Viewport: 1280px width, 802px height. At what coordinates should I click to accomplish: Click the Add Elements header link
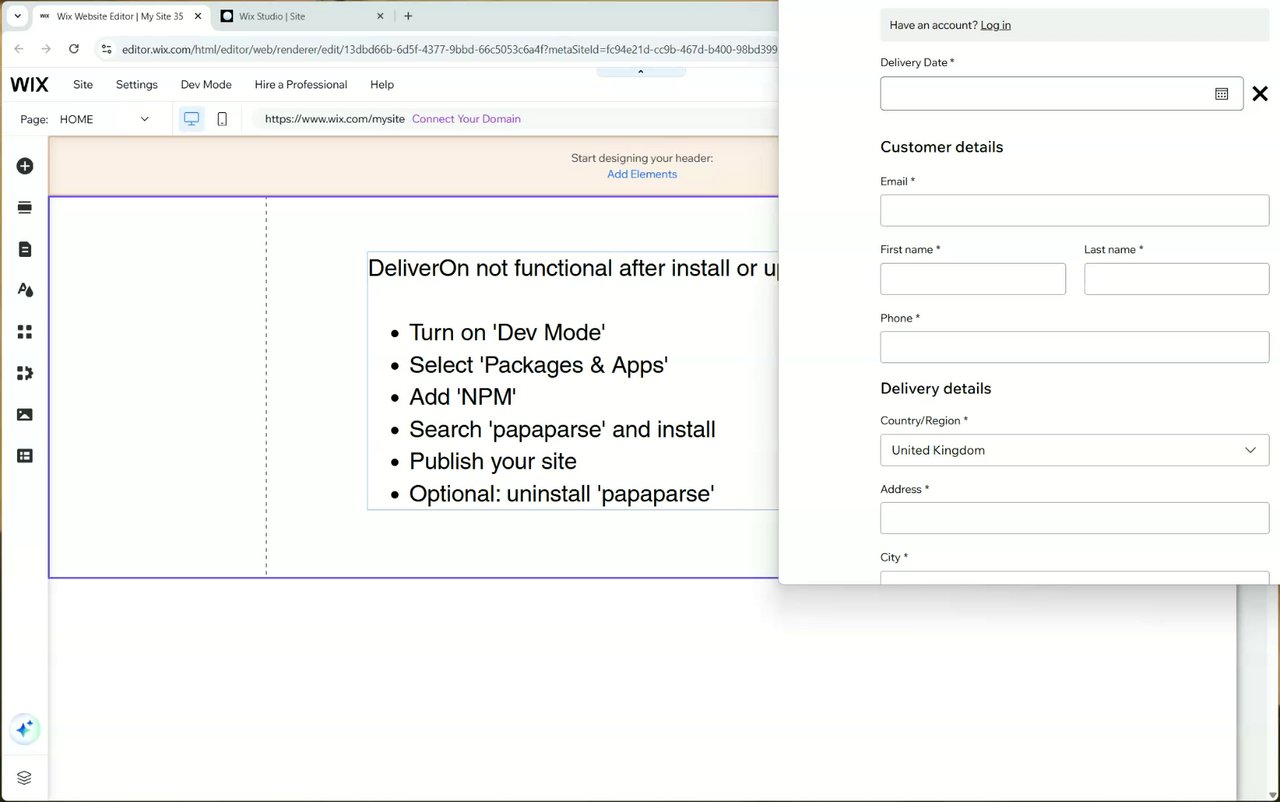pos(642,174)
